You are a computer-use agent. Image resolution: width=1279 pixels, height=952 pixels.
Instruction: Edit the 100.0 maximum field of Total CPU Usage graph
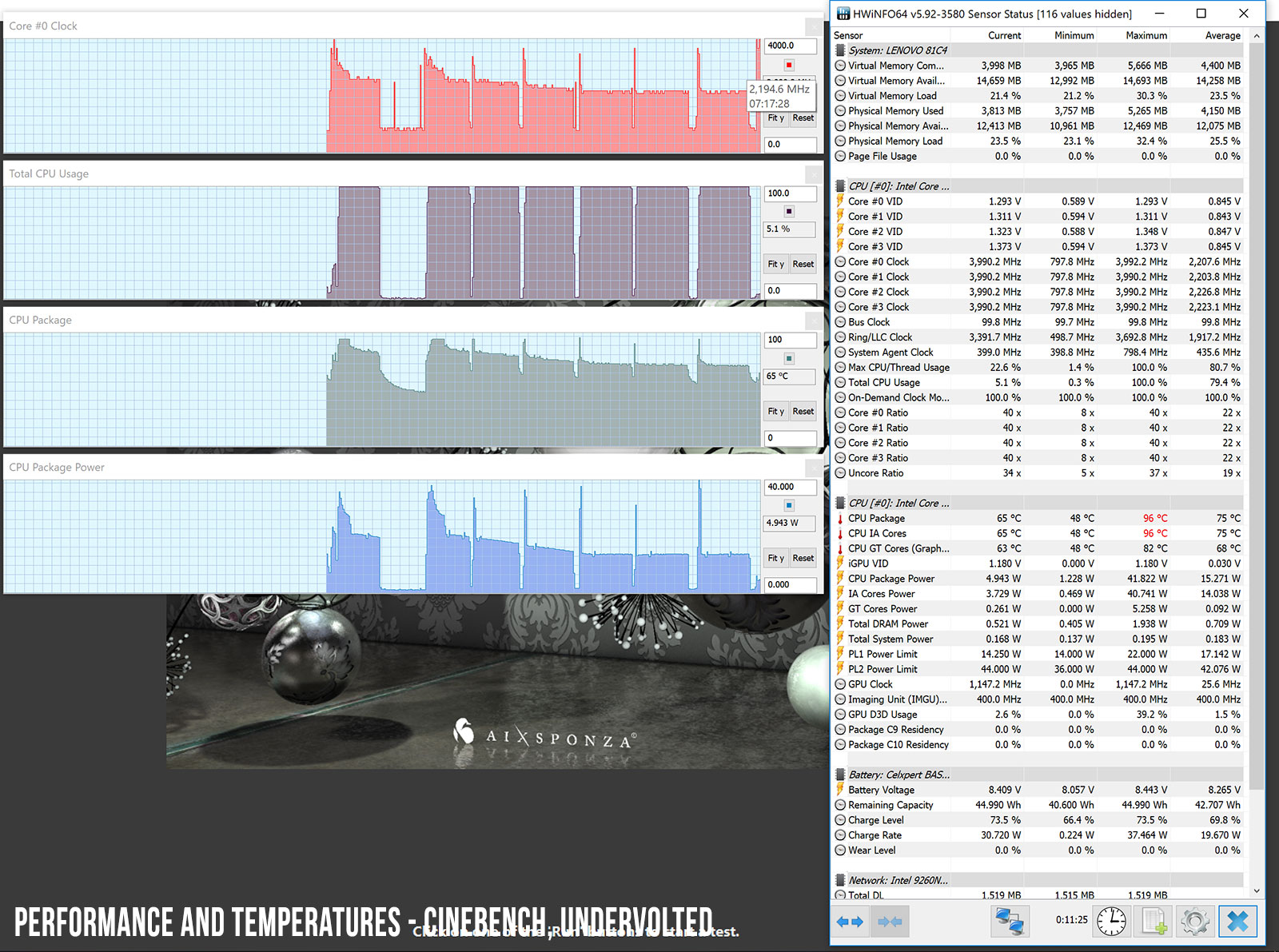point(790,193)
